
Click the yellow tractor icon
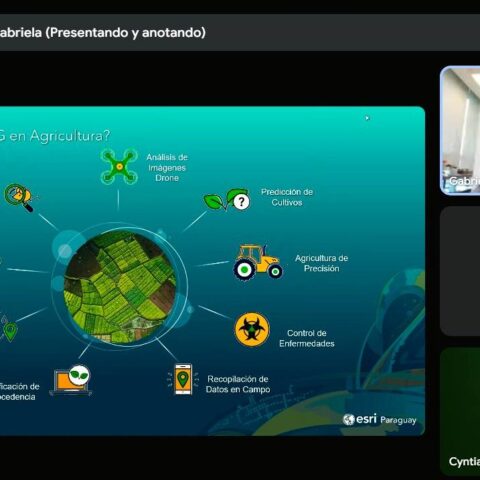point(258,263)
